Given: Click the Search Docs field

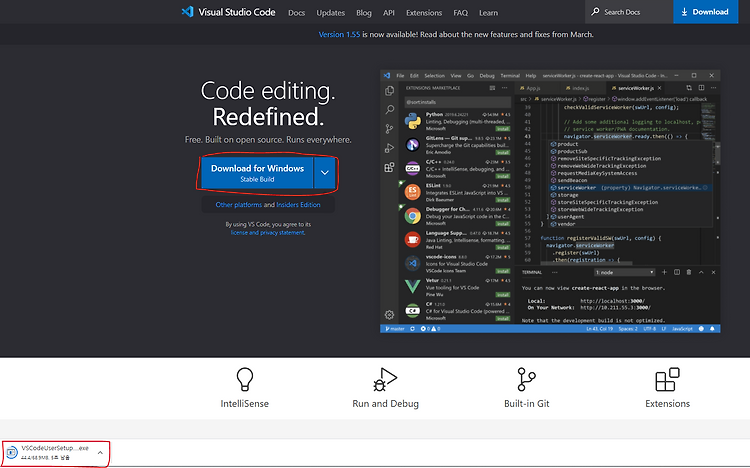Looking at the screenshot, I should [629, 11].
